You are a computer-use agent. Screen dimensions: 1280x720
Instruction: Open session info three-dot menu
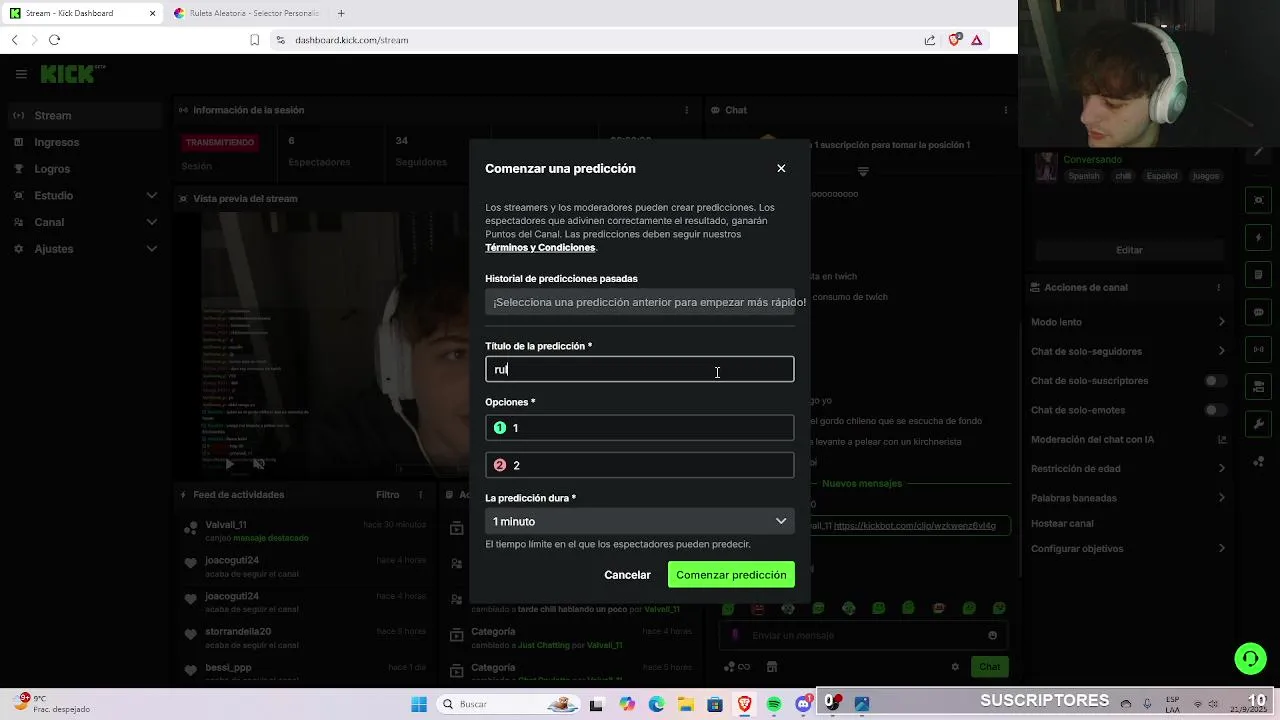(x=686, y=110)
